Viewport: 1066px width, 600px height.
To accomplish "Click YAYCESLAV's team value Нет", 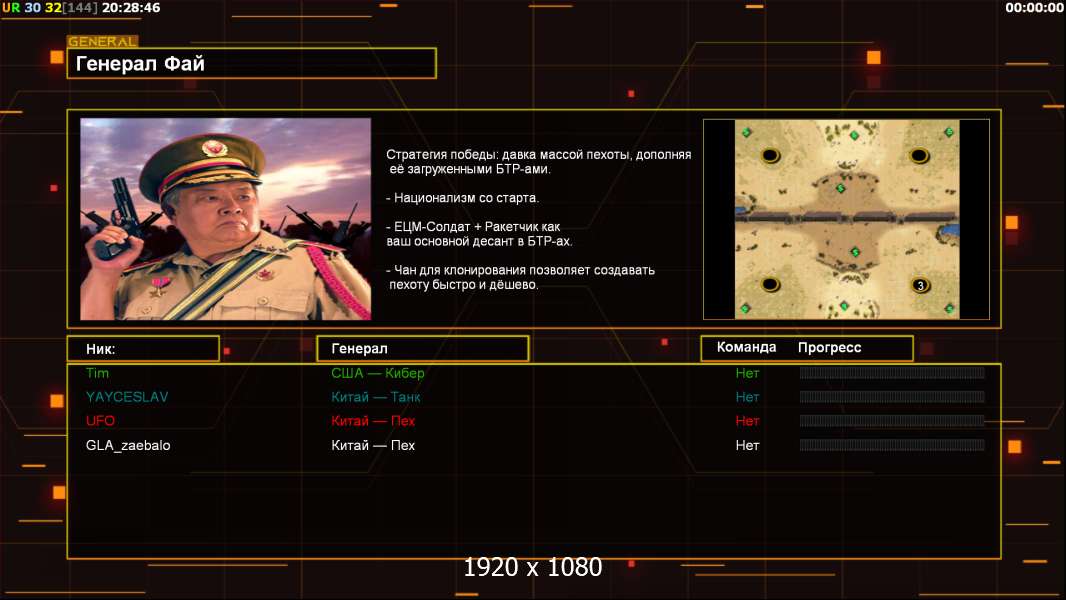I will pos(747,397).
